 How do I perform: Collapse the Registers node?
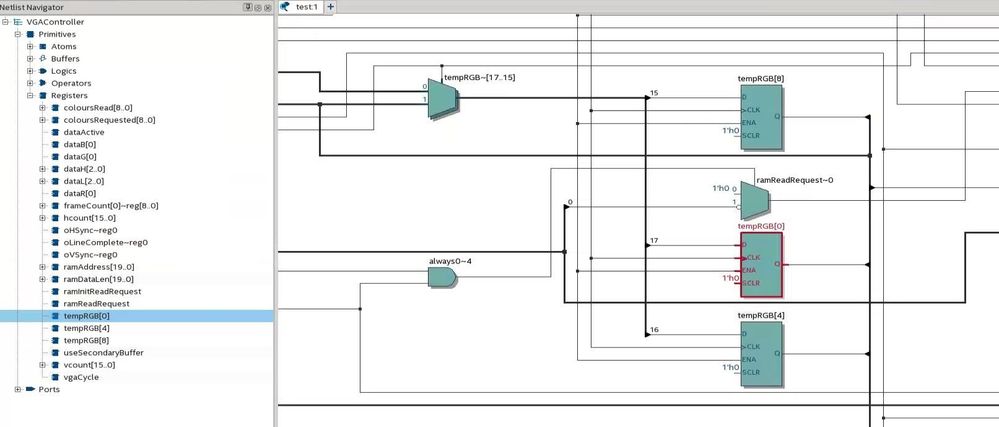(x=30, y=96)
